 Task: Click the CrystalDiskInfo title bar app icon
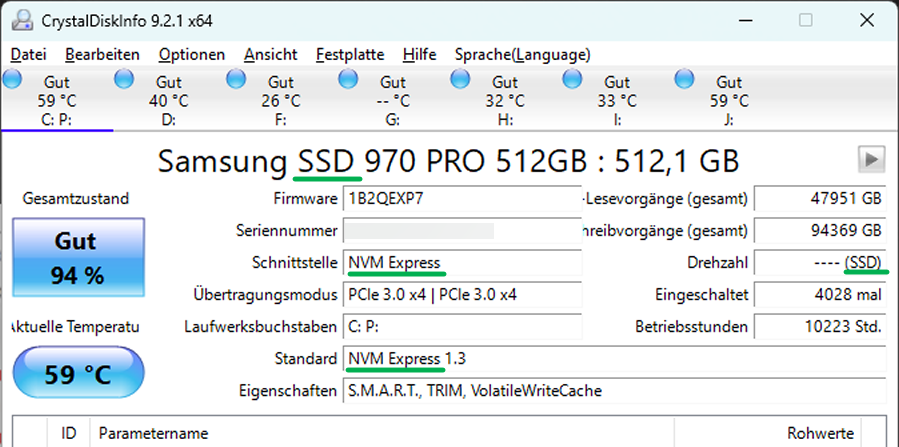pyautogui.click(x=22, y=21)
